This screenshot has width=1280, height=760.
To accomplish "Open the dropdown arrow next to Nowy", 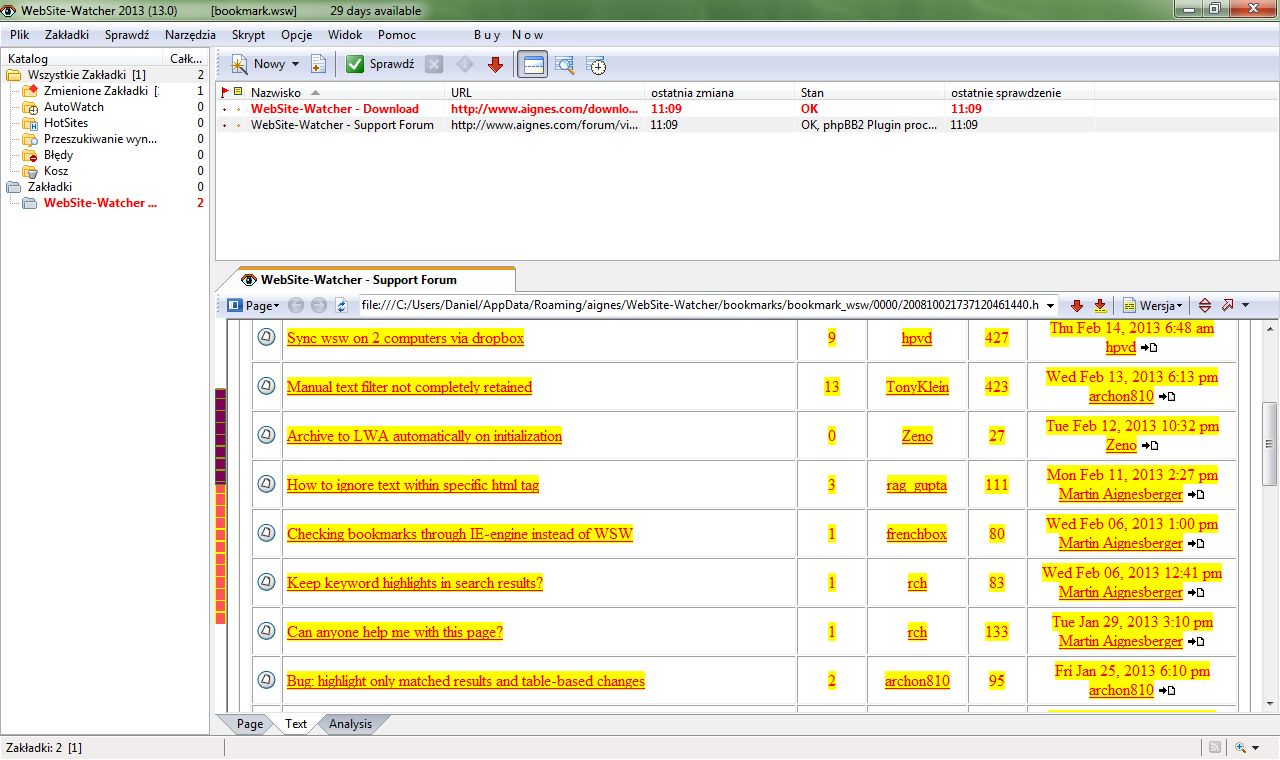I will [295, 64].
